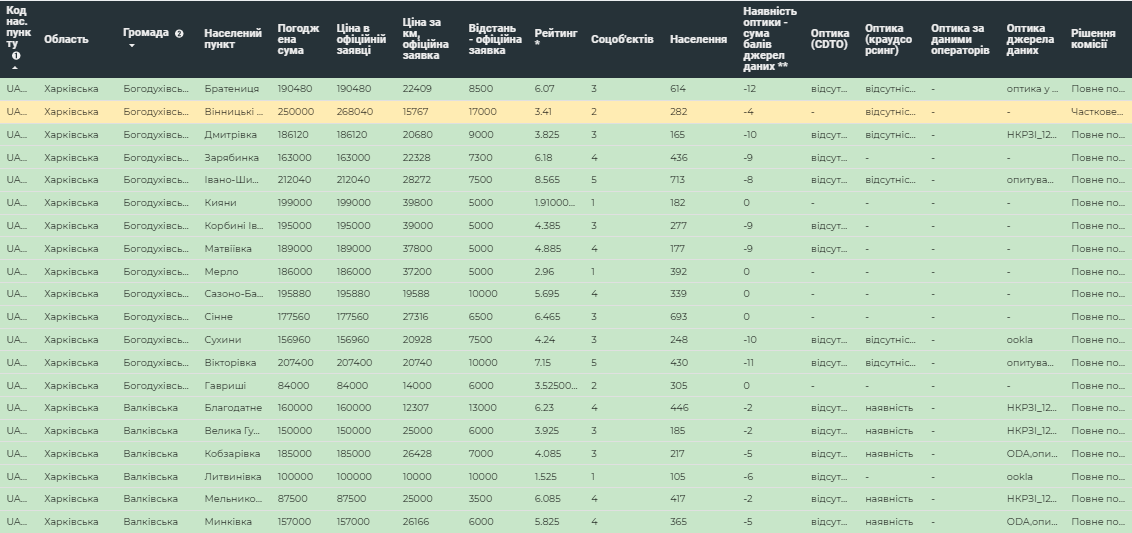
Task: Sort by the Область column header
Action: tap(66, 39)
